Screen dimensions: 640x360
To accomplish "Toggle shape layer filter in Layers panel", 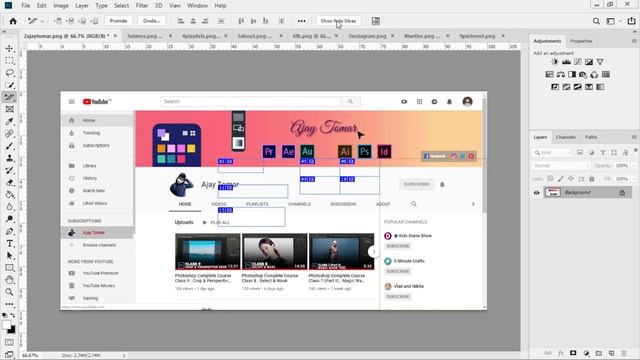I will [614, 153].
